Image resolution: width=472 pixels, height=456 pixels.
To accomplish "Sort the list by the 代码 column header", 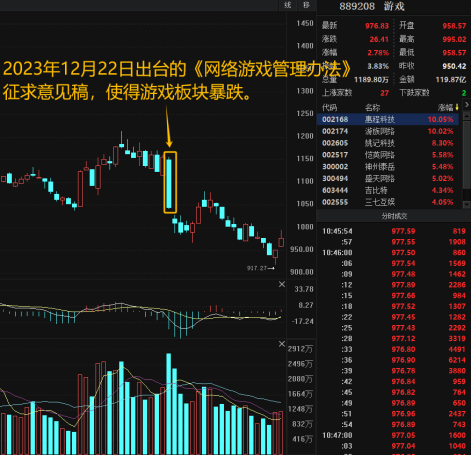I will [329, 107].
